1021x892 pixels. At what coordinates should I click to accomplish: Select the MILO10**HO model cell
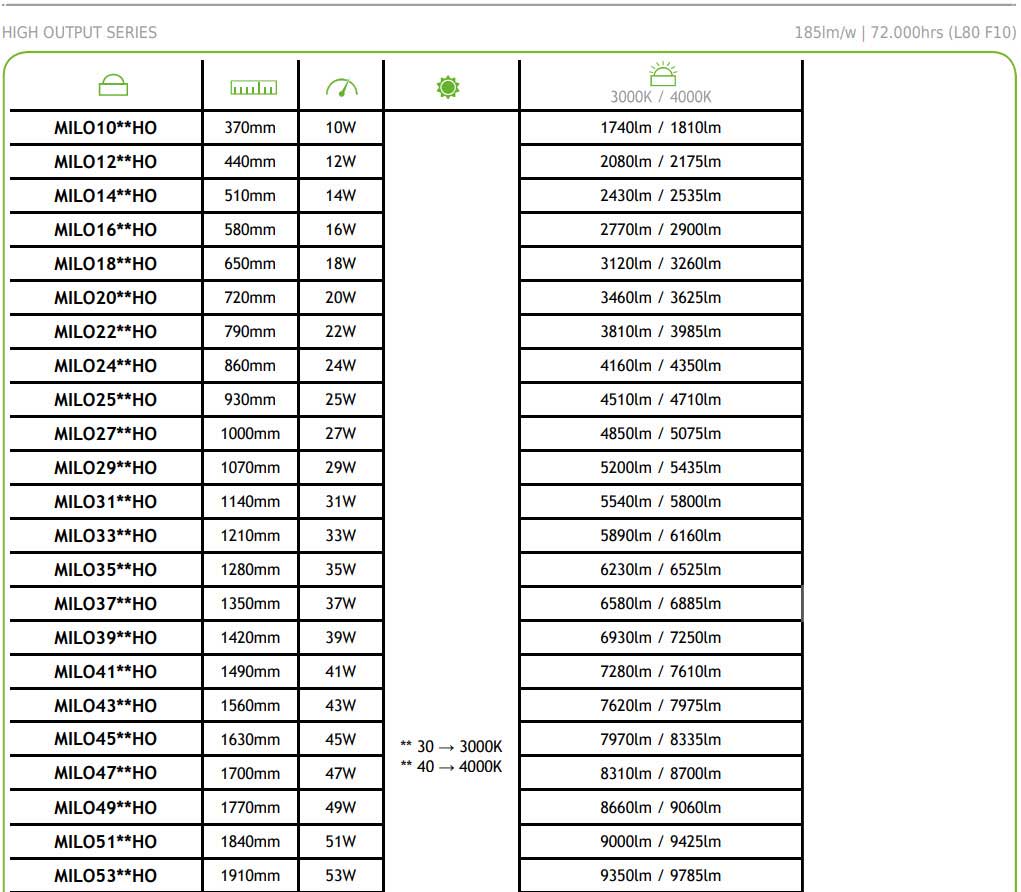tap(105, 128)
